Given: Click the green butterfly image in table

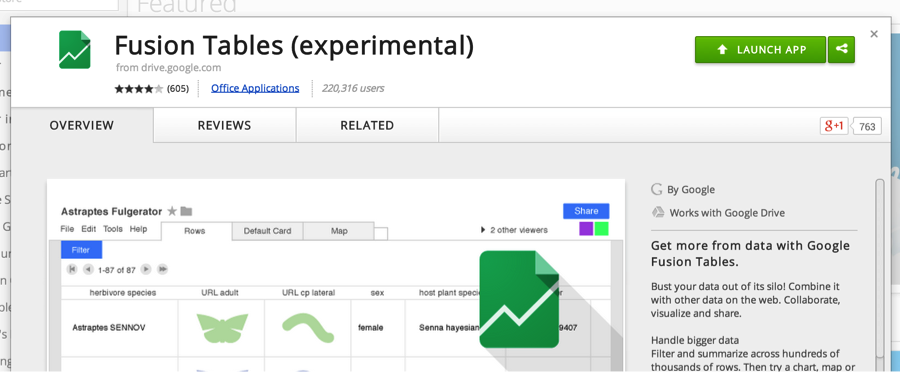Looking at the screenshot, I should pyautogui.click(x=222, y=328).
